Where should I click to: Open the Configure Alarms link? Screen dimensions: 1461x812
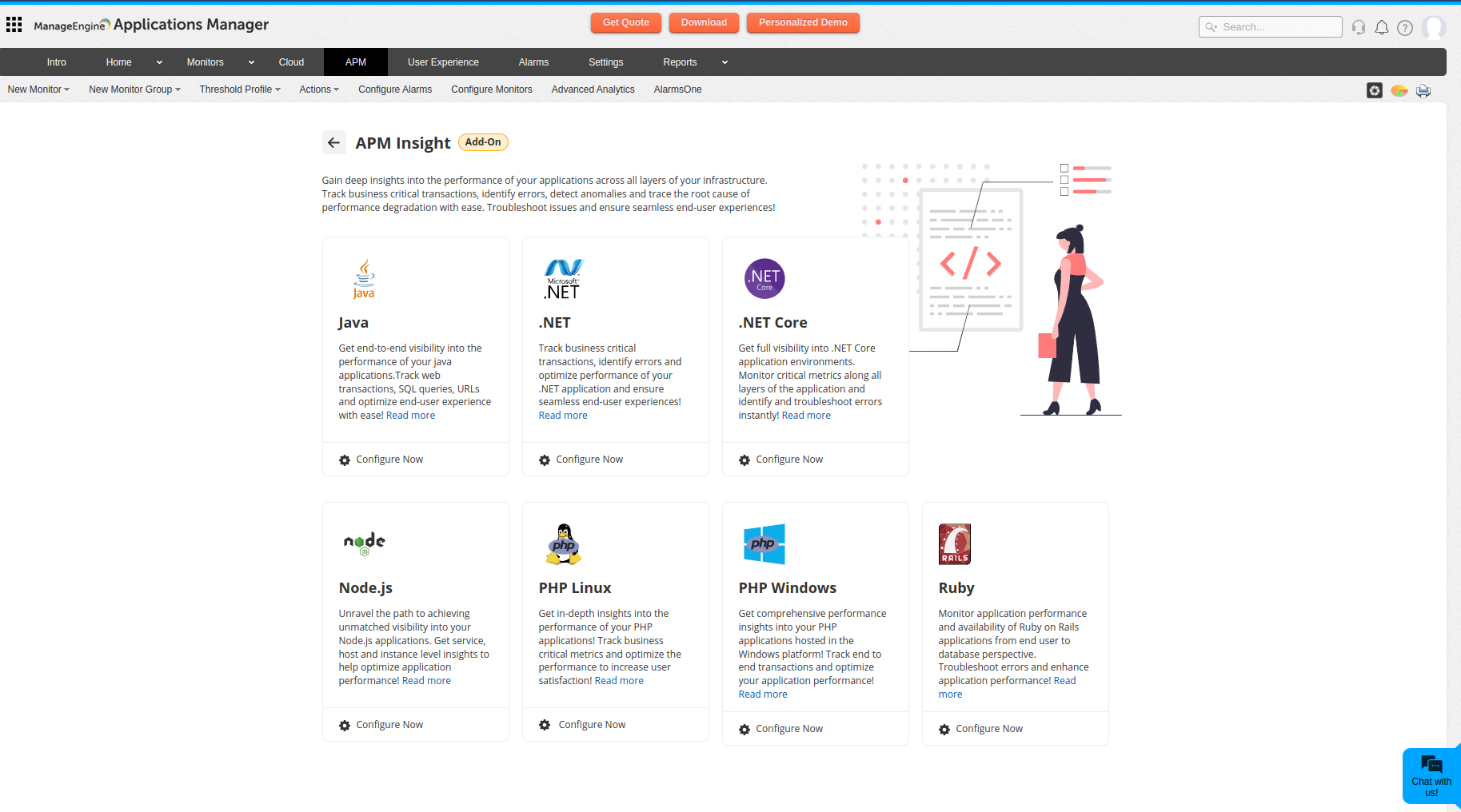click(395, 90)
